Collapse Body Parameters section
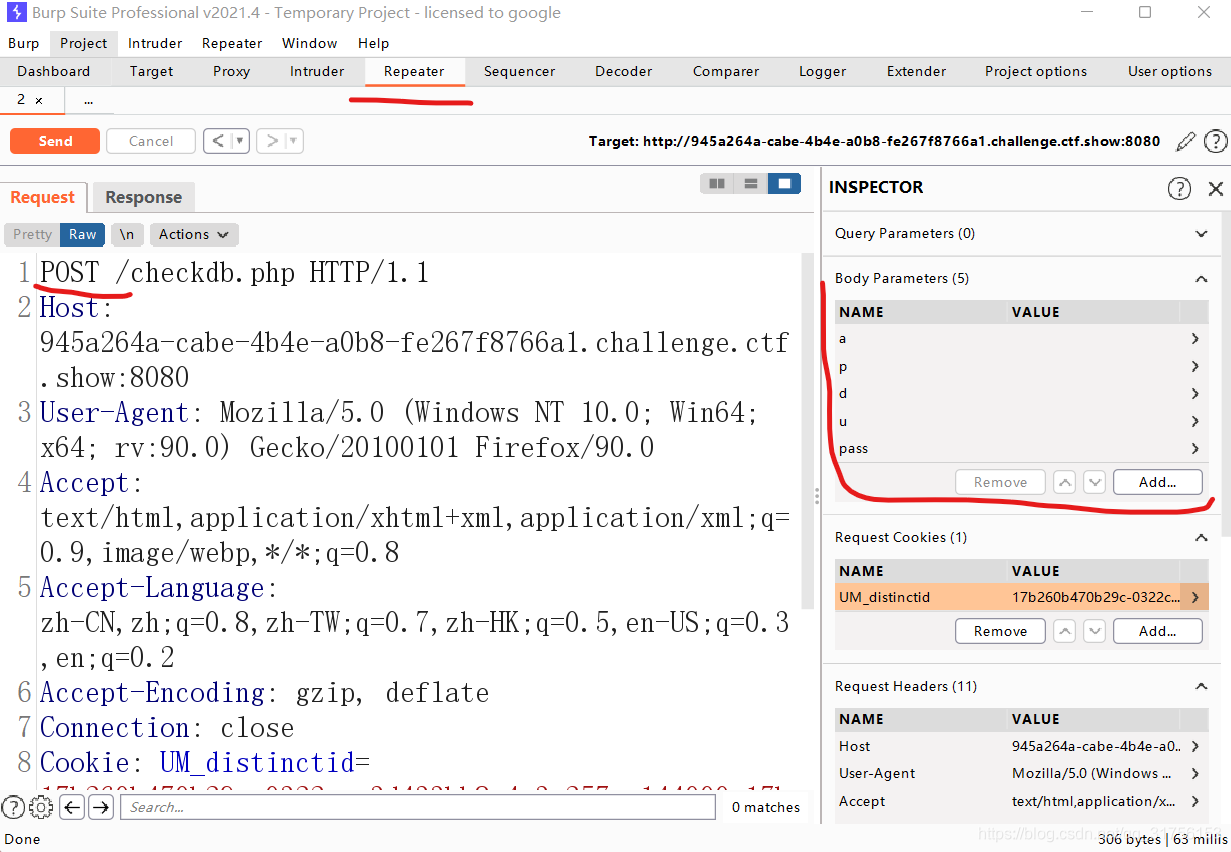The image size is (1231, 852). 1201,279
